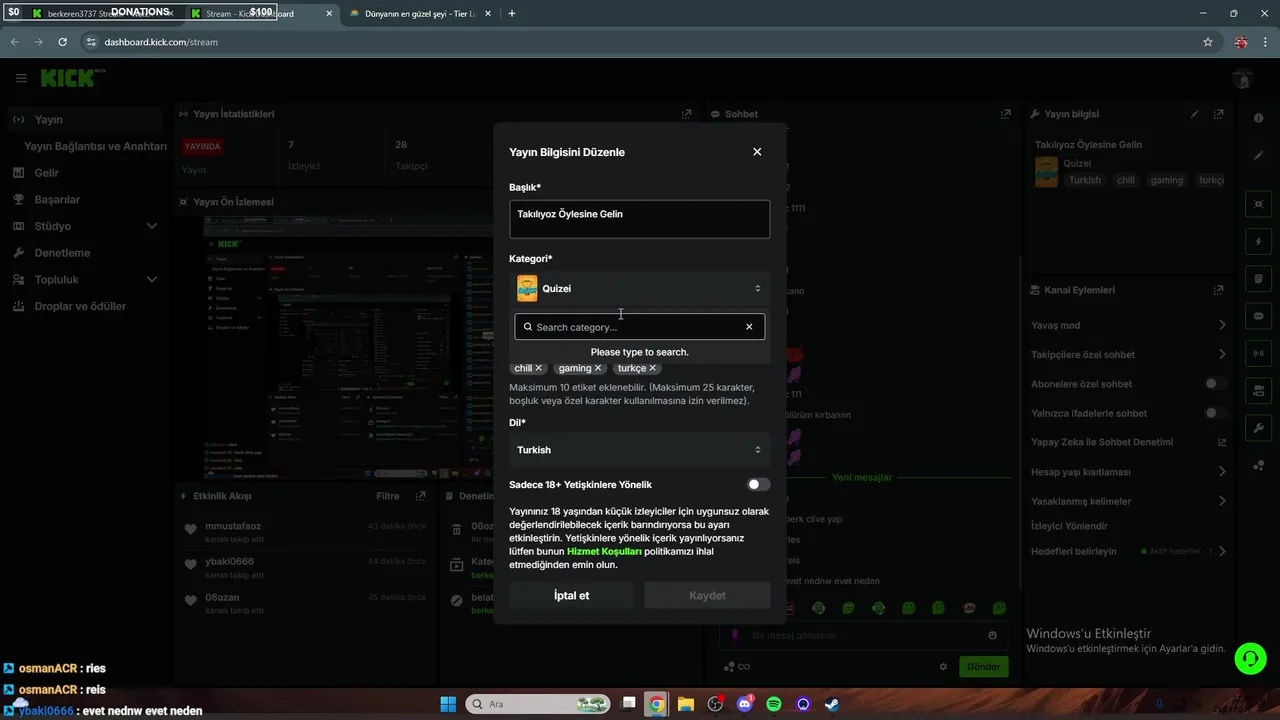Click the lightning bolt icon in right rail
Image resolution: width=1280 pixels, height=720 pixels.
(x=1259, y=242)
